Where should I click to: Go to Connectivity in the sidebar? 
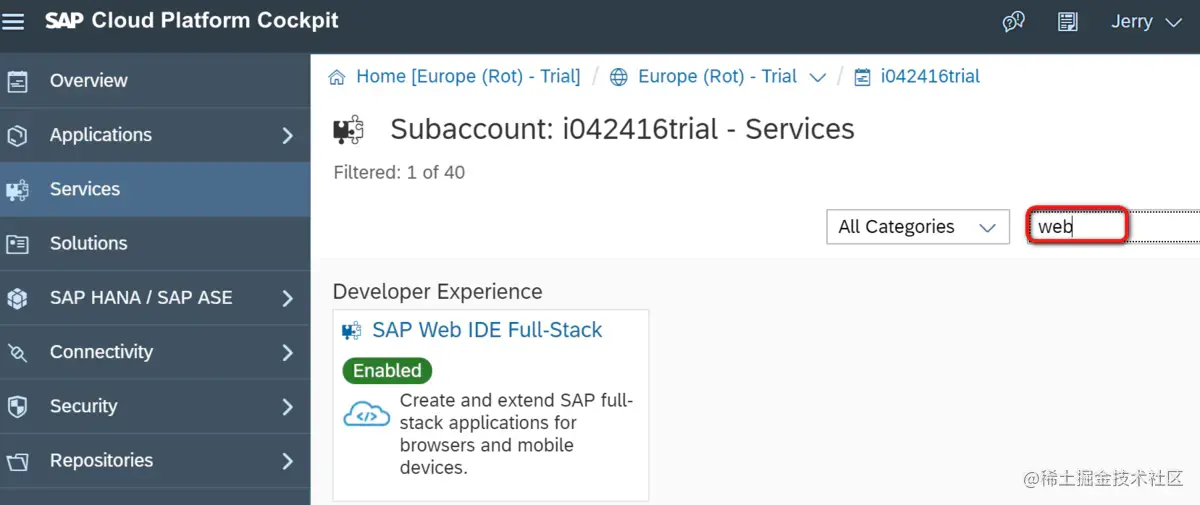point(101,352)
